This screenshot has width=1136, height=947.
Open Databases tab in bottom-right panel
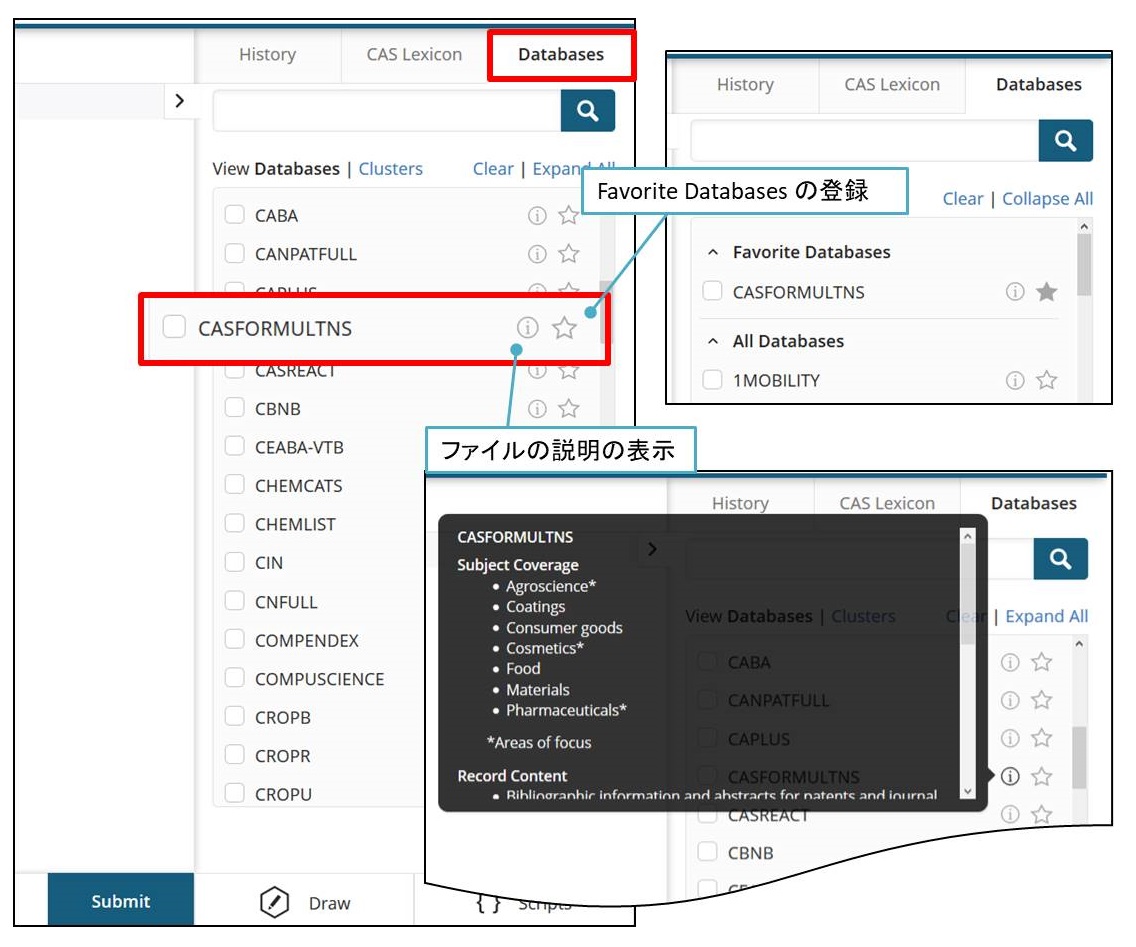[1034, 504]
